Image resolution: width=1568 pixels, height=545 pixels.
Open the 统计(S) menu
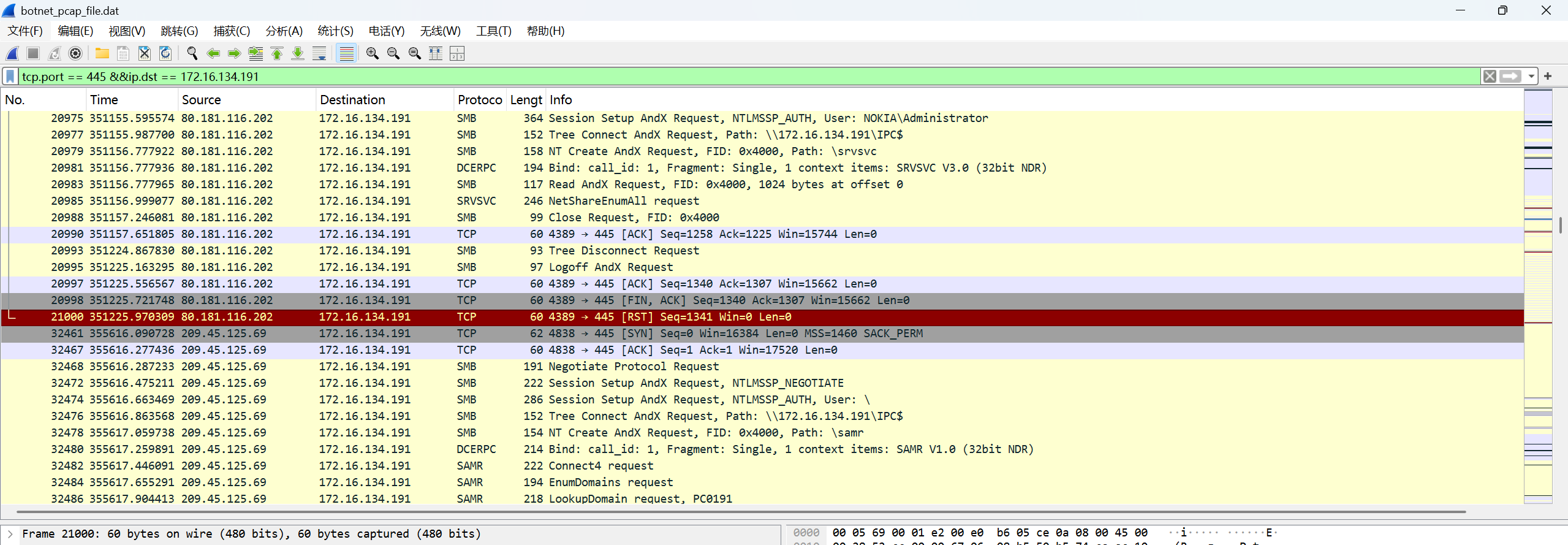coord(335,31)
